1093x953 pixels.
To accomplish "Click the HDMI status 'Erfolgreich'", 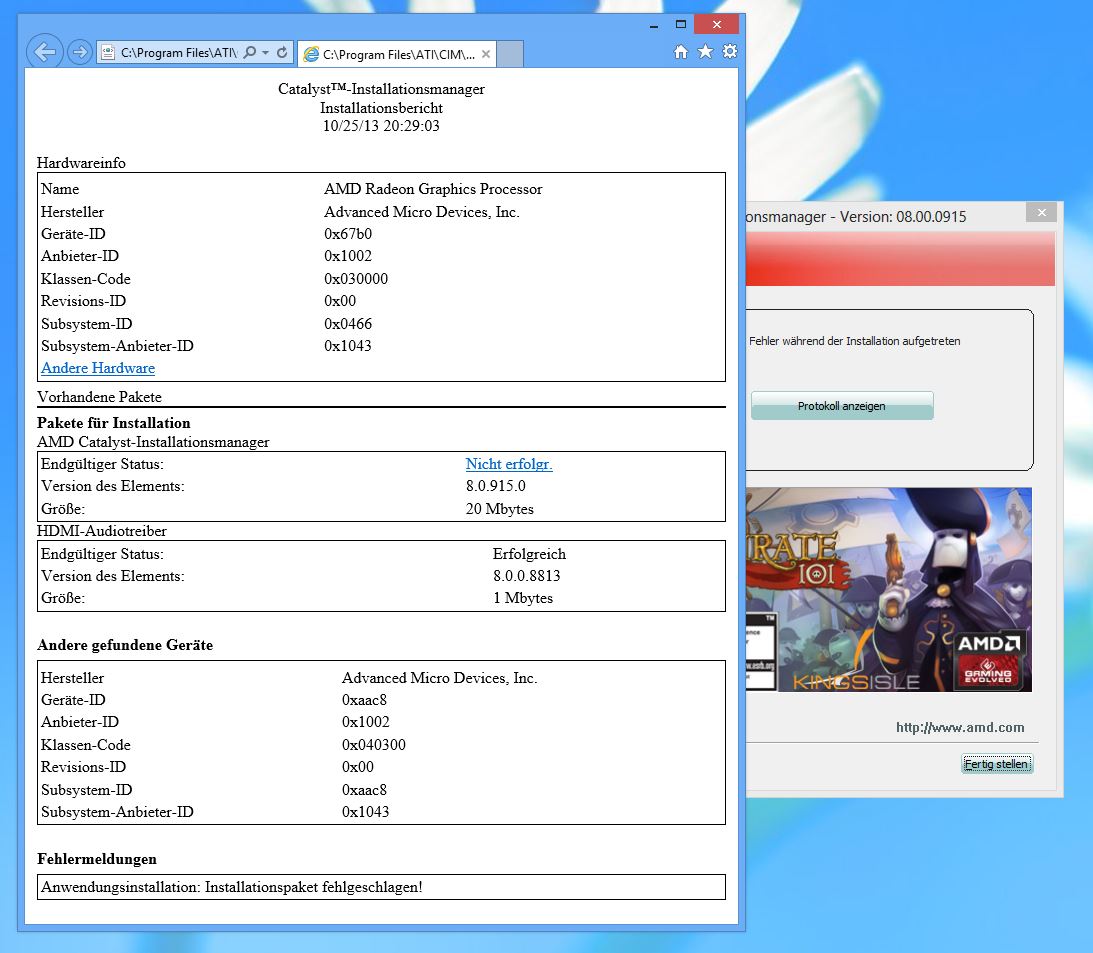I will point(529,554).
